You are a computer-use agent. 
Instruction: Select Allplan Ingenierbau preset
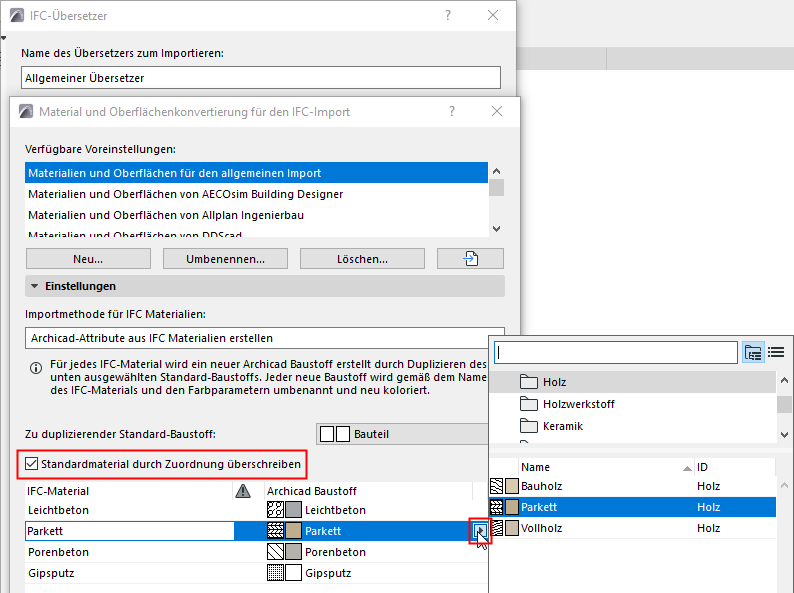256,215
